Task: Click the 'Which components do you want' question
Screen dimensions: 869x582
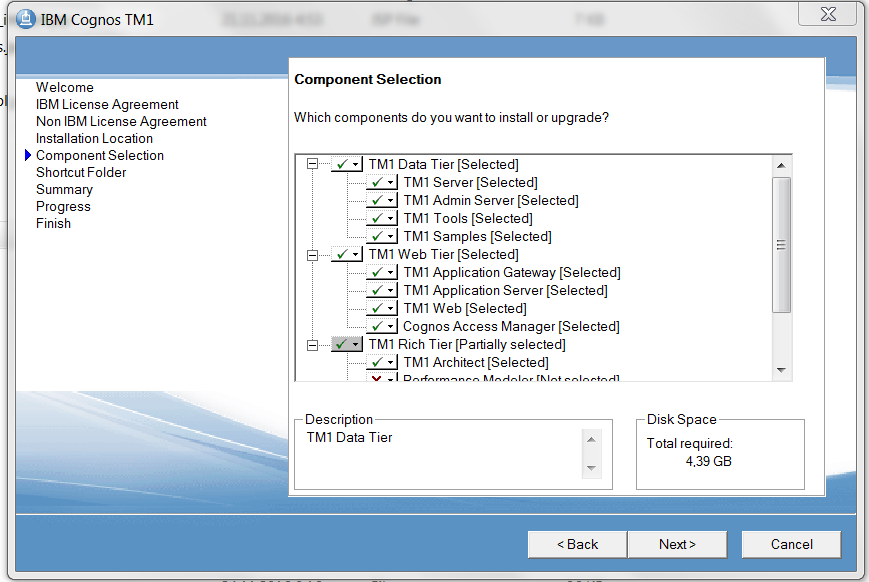Action: (x=452, y=118)
